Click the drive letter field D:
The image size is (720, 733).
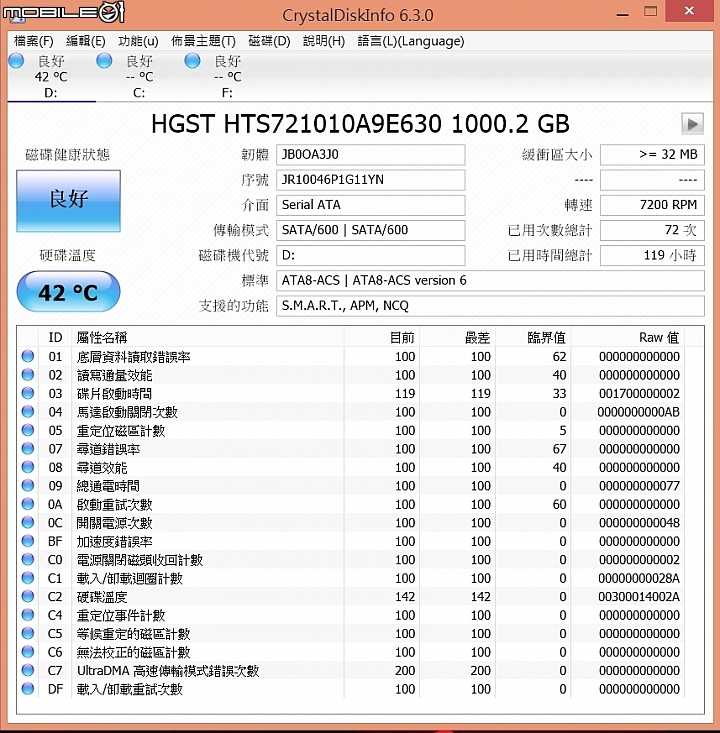point(370,256)
